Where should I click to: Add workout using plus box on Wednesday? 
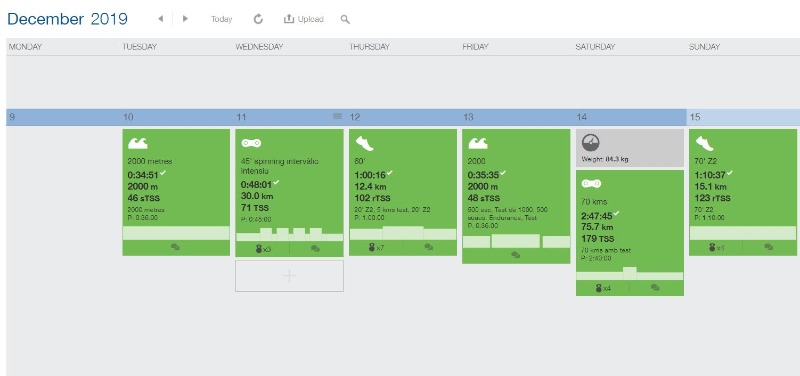point(289,276)
